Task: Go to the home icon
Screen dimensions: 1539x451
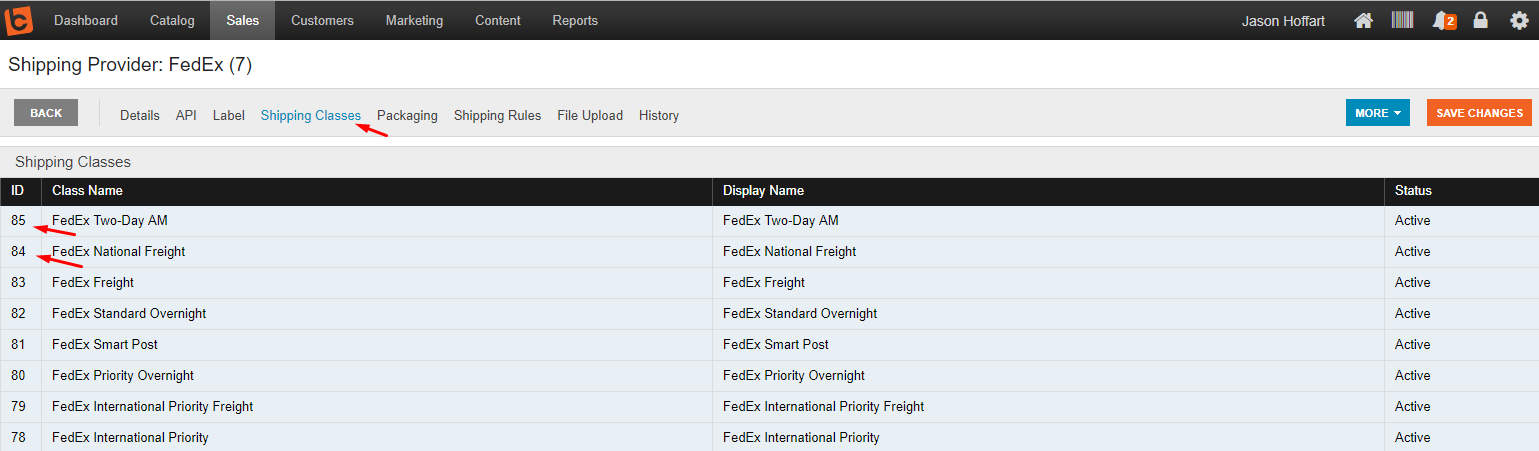Action: [x=1362, y=20]
